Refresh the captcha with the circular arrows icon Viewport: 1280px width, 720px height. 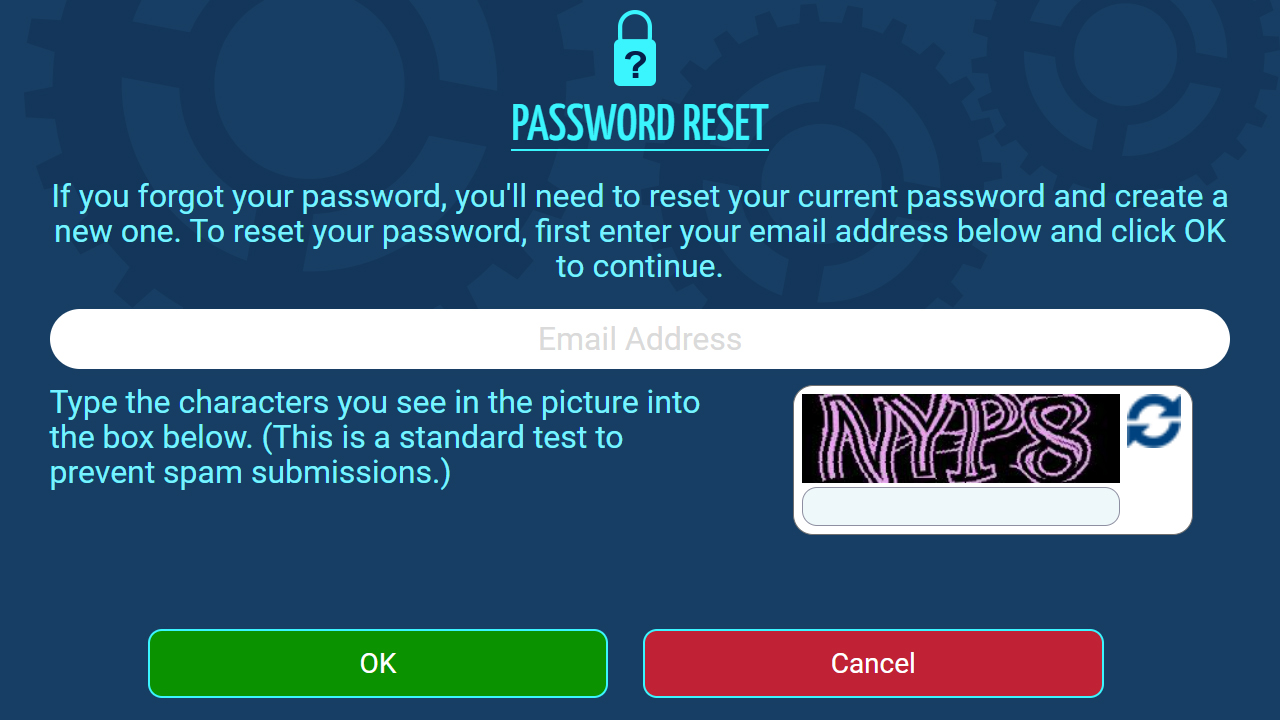tap(1154, 421)
